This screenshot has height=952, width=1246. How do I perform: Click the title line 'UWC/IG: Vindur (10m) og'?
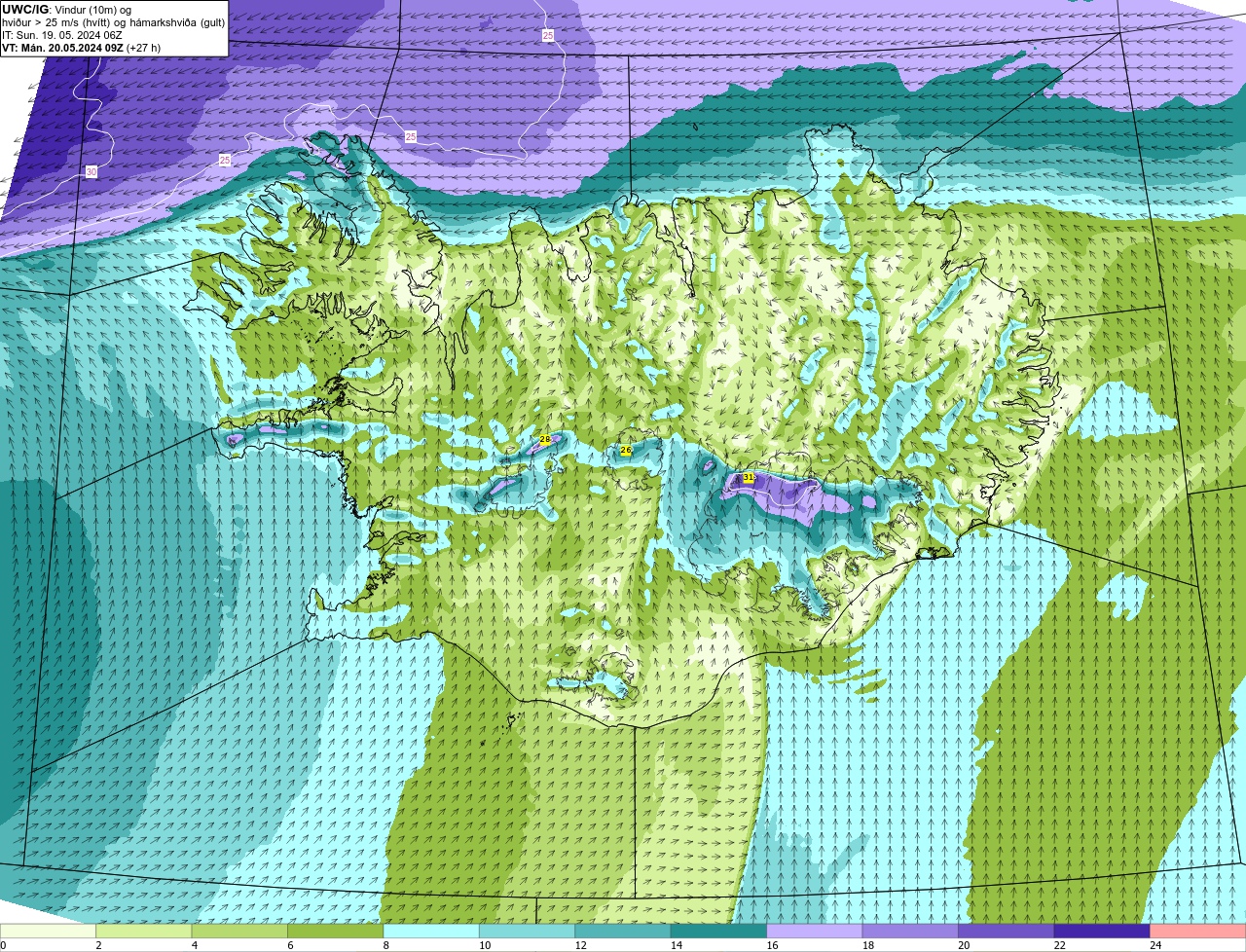point(67,10)
